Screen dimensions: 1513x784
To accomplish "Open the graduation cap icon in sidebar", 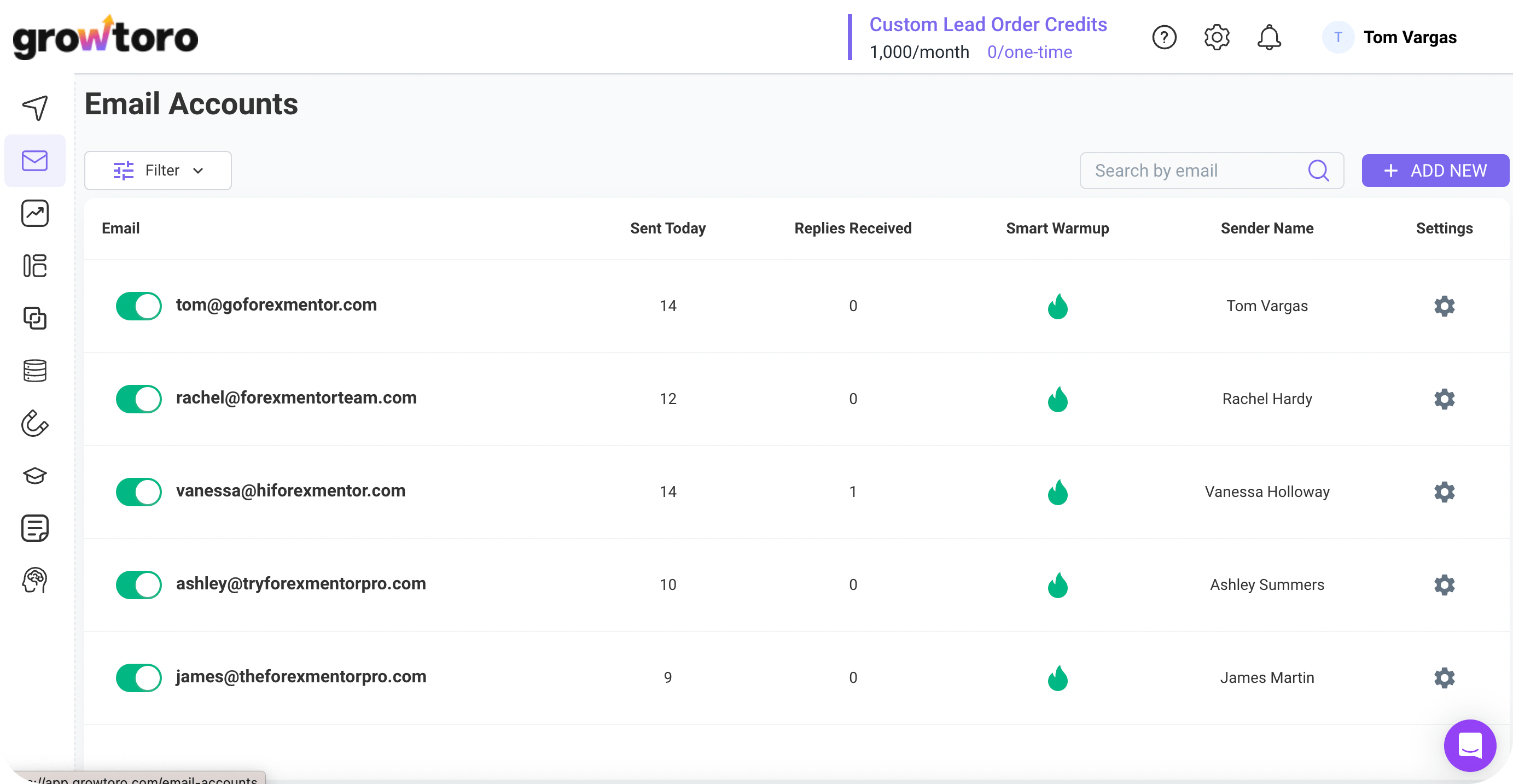I will (x=34, y=476).
